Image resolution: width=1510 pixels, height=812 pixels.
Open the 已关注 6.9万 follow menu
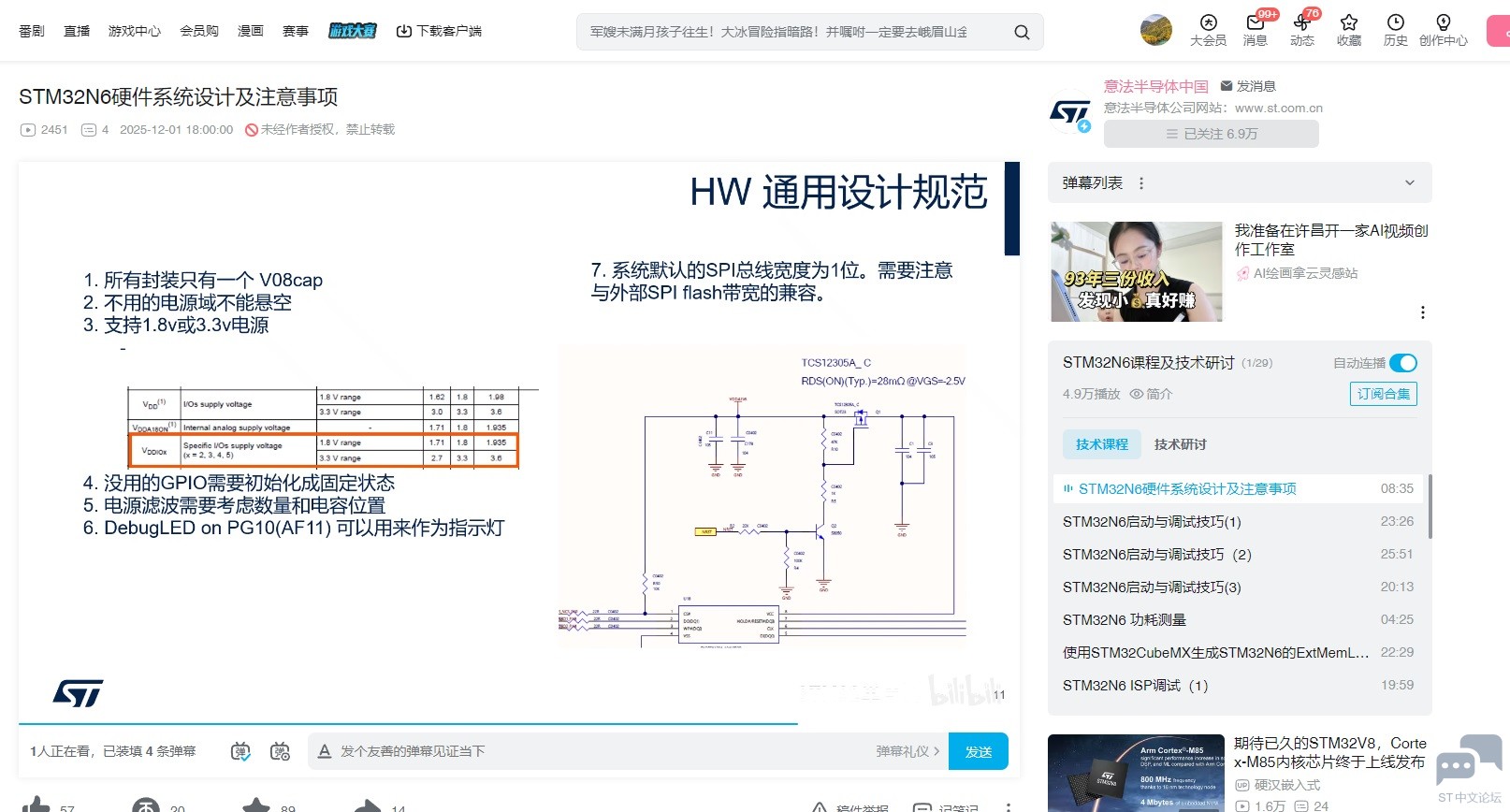(1211, 134)
